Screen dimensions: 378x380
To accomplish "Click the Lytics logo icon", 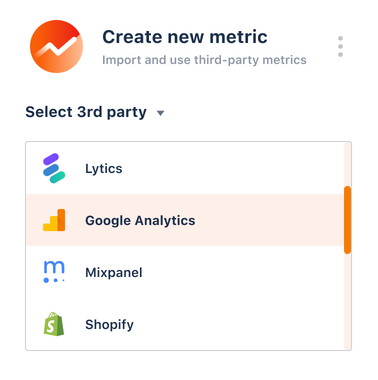I will 54,168.
